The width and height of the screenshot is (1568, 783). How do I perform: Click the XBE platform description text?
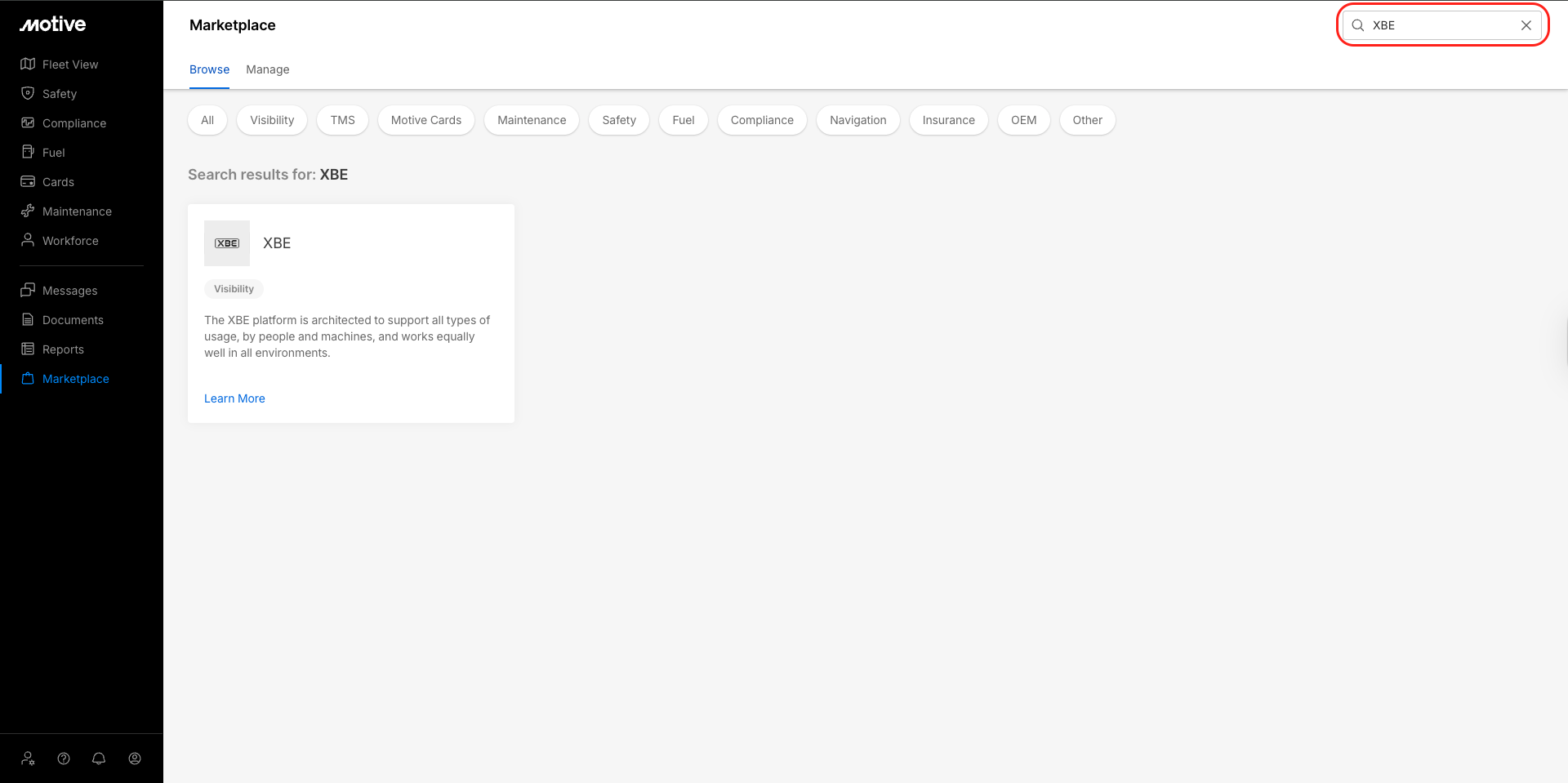(347, 336)
